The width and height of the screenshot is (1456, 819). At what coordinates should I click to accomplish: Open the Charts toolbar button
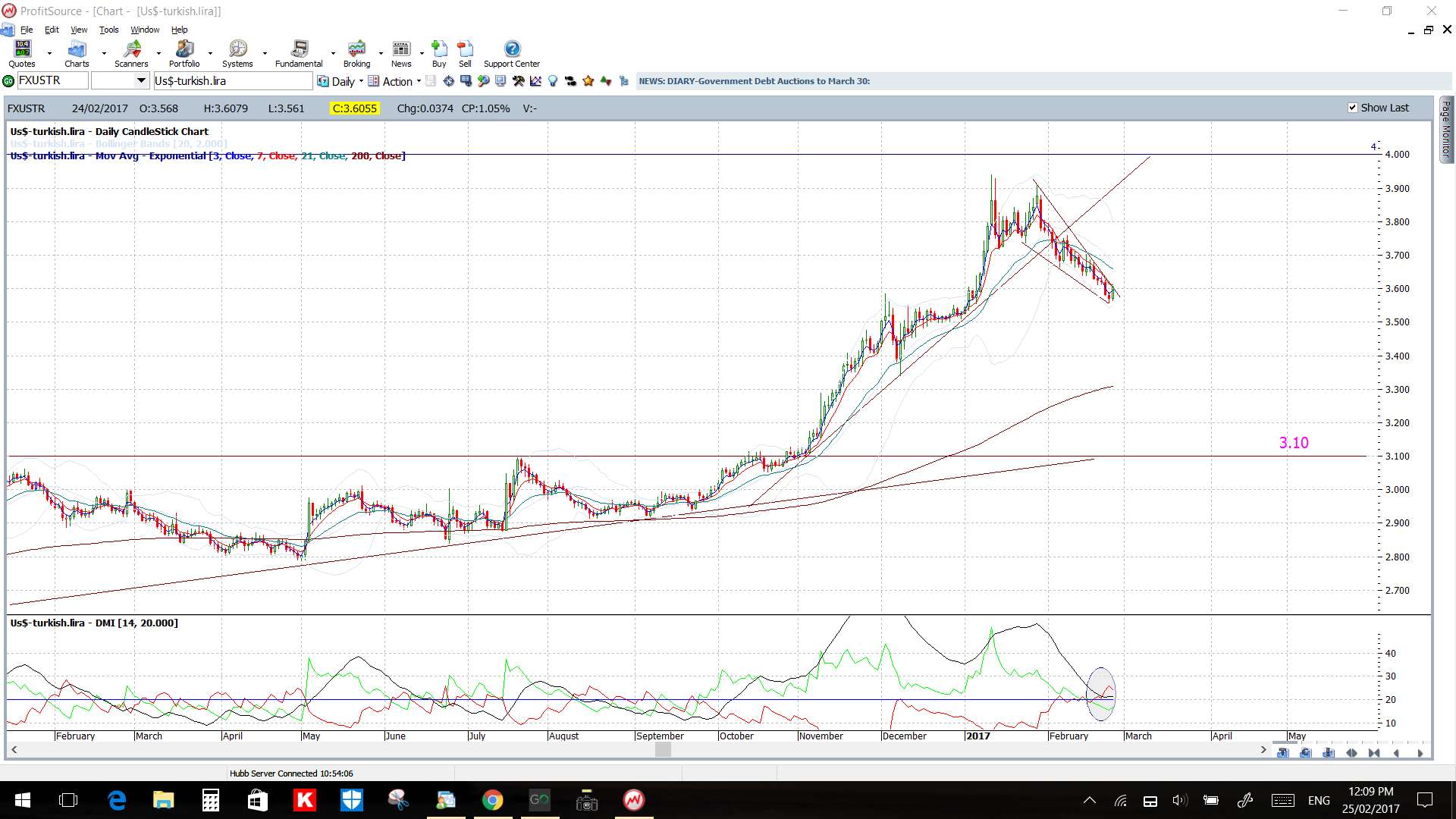tap(77, 53)
